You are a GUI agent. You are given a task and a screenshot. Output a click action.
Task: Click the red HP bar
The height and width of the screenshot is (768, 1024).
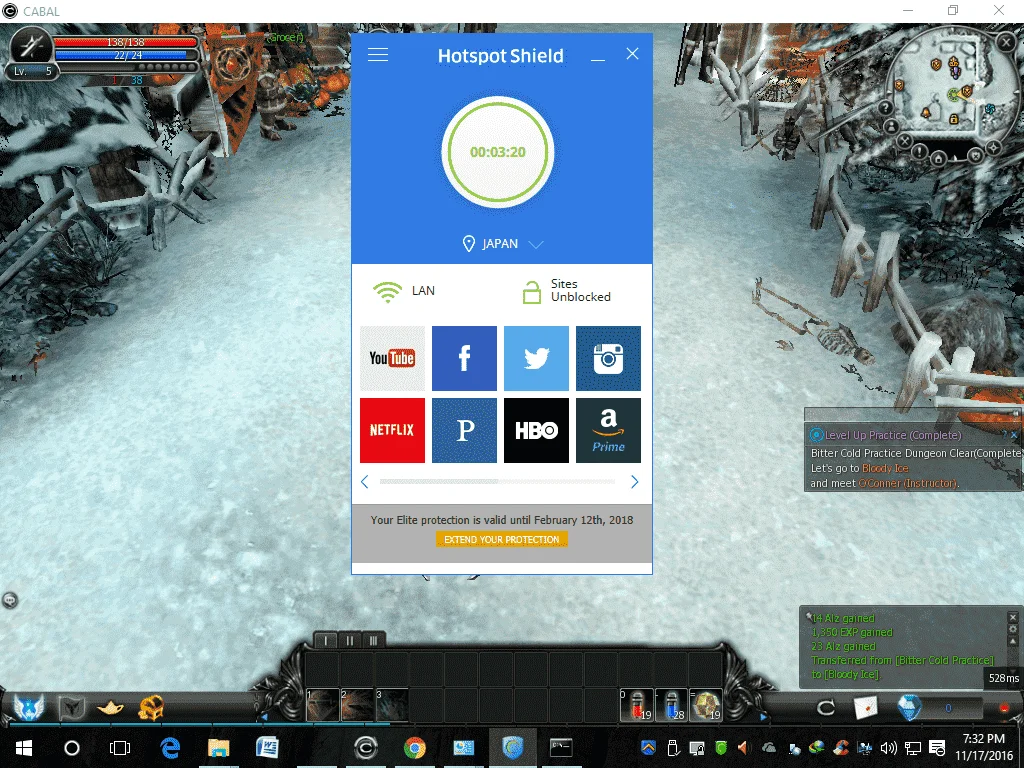125,42
